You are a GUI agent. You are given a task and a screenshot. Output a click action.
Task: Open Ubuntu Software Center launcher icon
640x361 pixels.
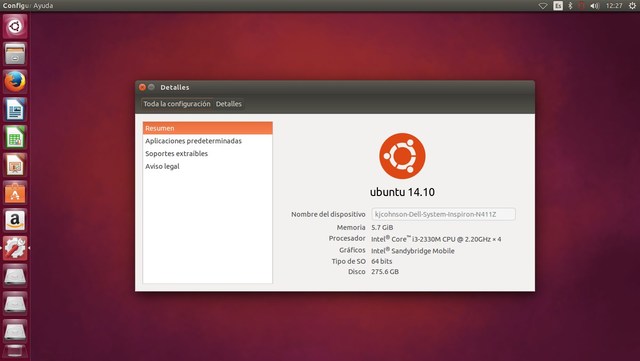point(15,193)
